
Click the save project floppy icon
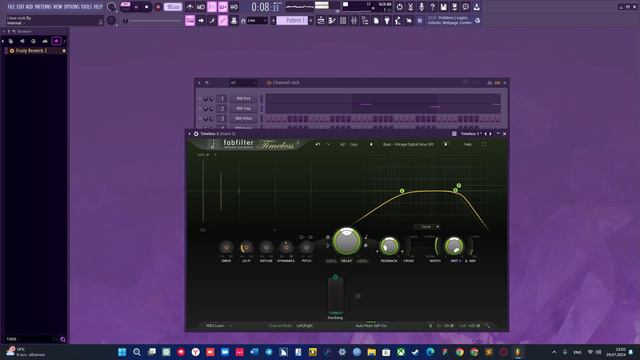click(x=444, y=7)
